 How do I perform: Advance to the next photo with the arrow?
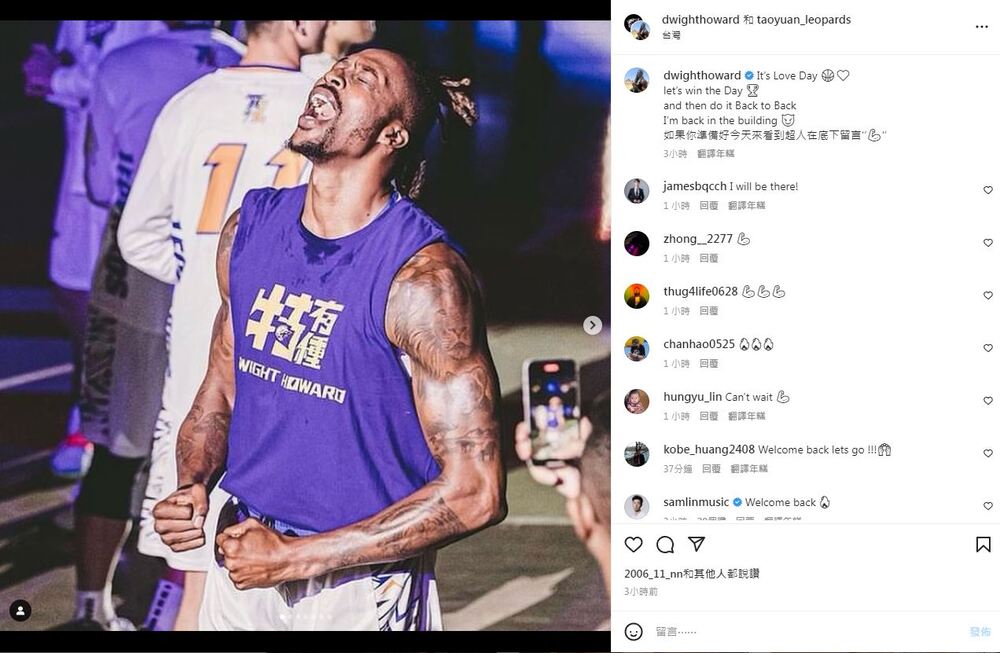pos(592,325)
